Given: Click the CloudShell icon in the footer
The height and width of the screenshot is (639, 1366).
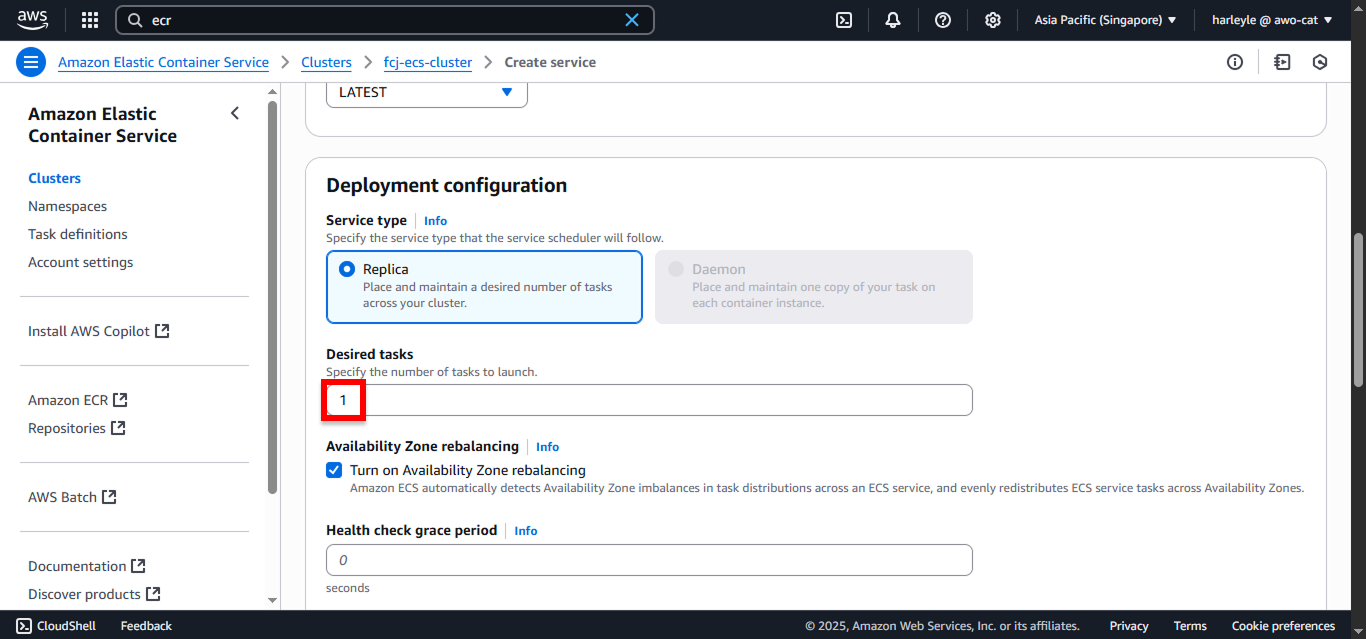Looking at the screenshot, I should point(24,626).
